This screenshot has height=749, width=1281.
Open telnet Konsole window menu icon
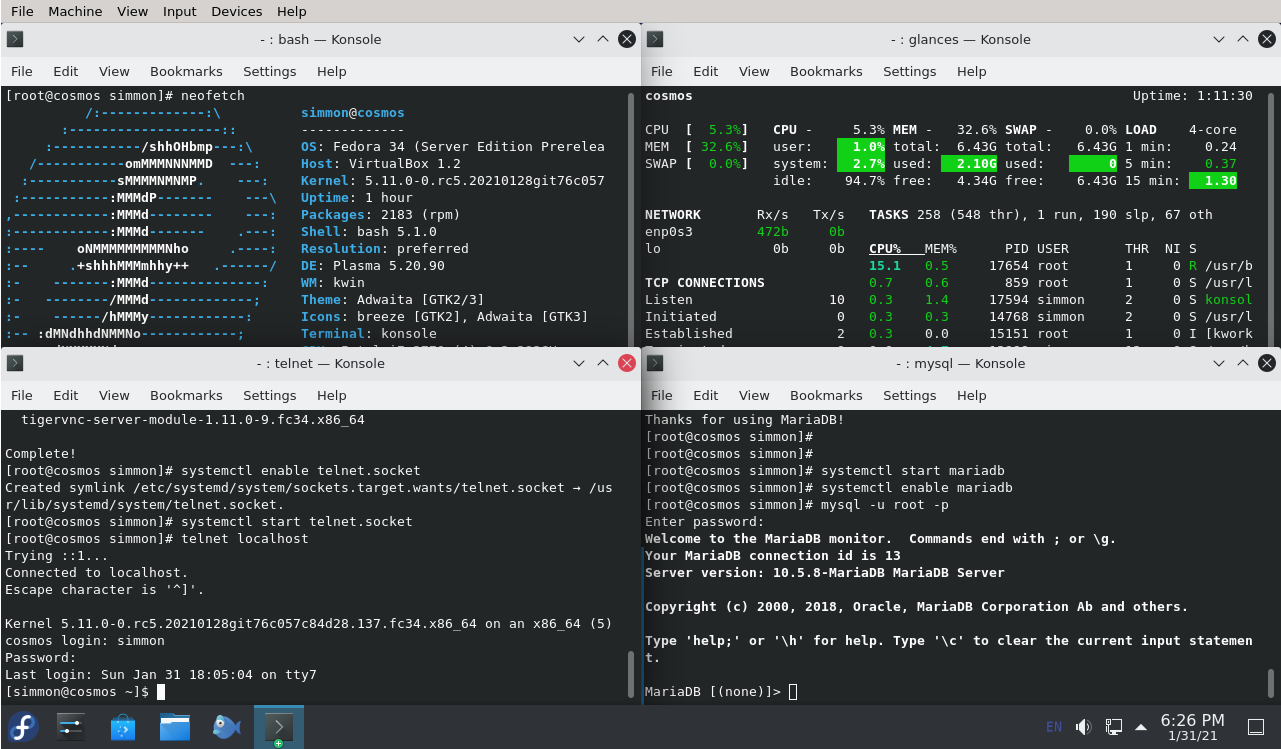15,364
